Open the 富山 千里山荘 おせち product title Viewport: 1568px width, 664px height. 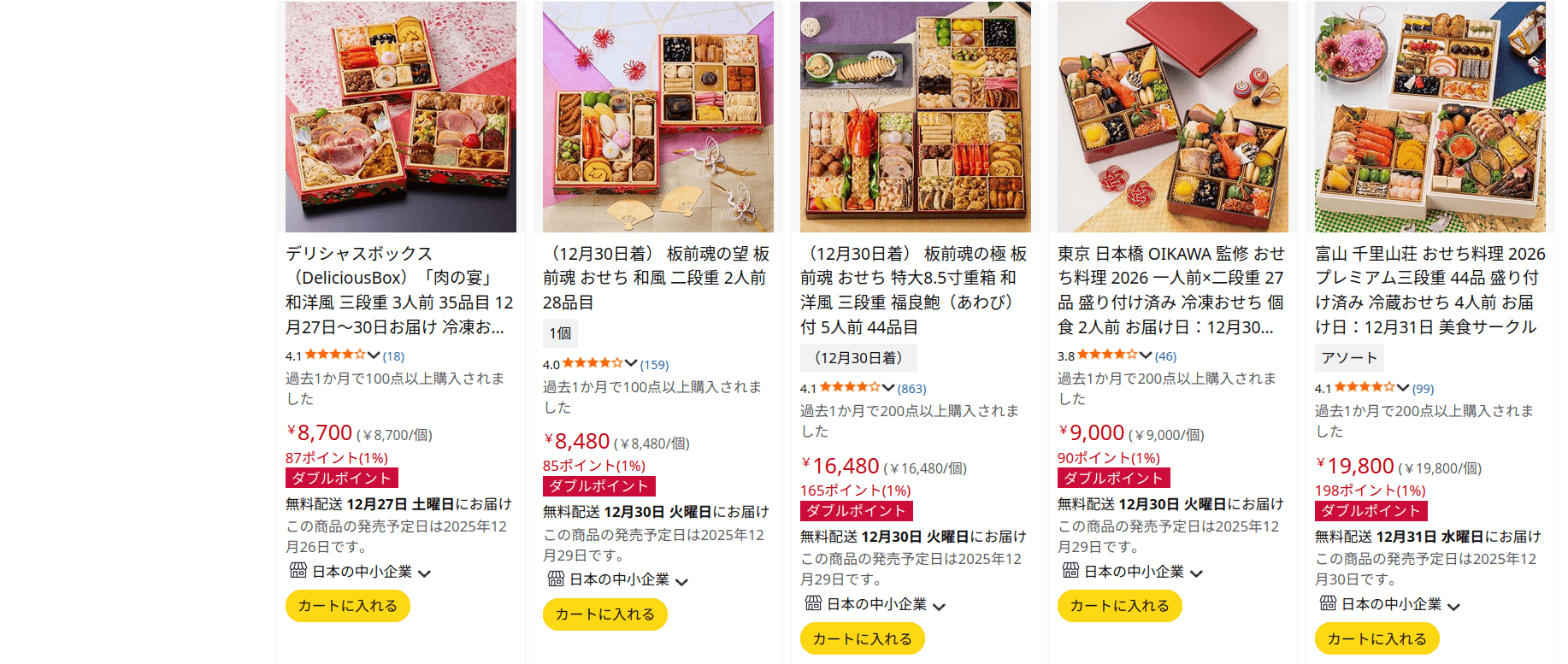pos(1429,291)
